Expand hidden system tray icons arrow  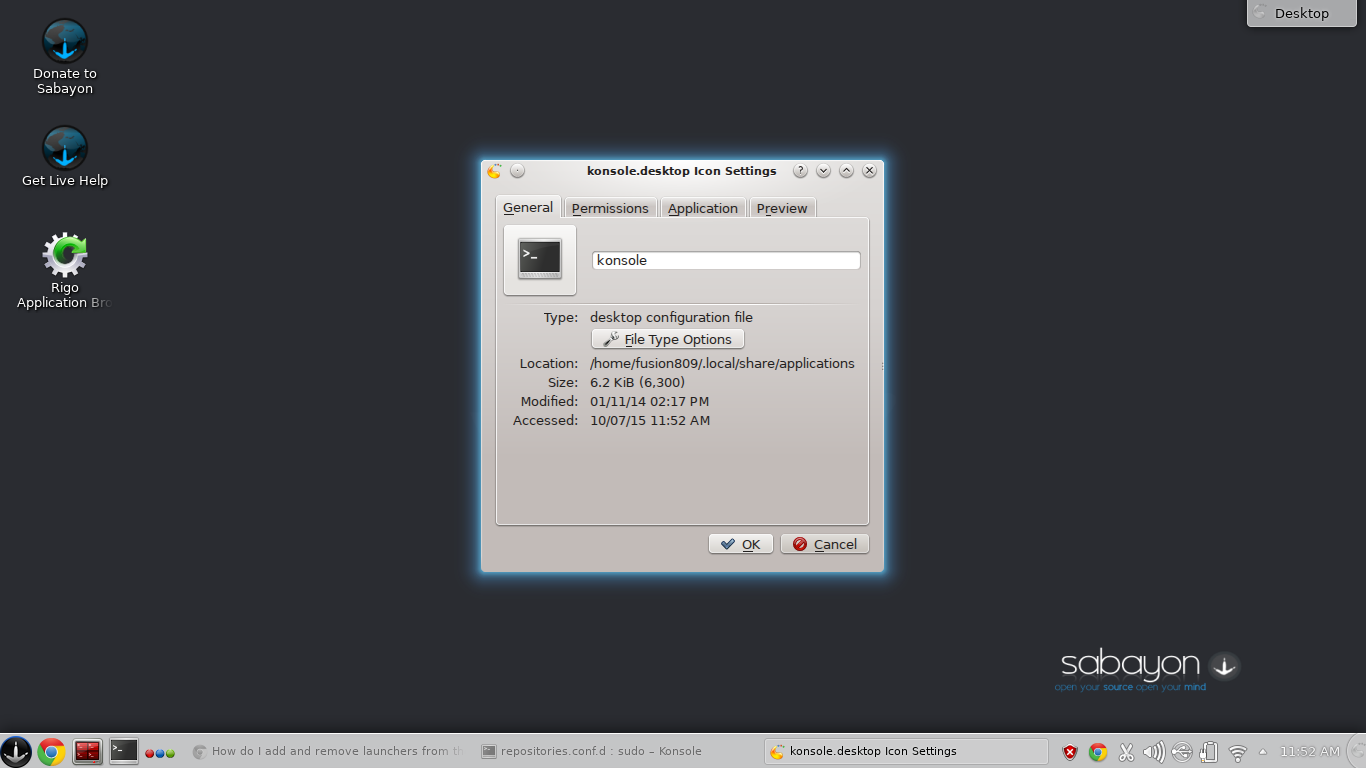pos(1263,751)
